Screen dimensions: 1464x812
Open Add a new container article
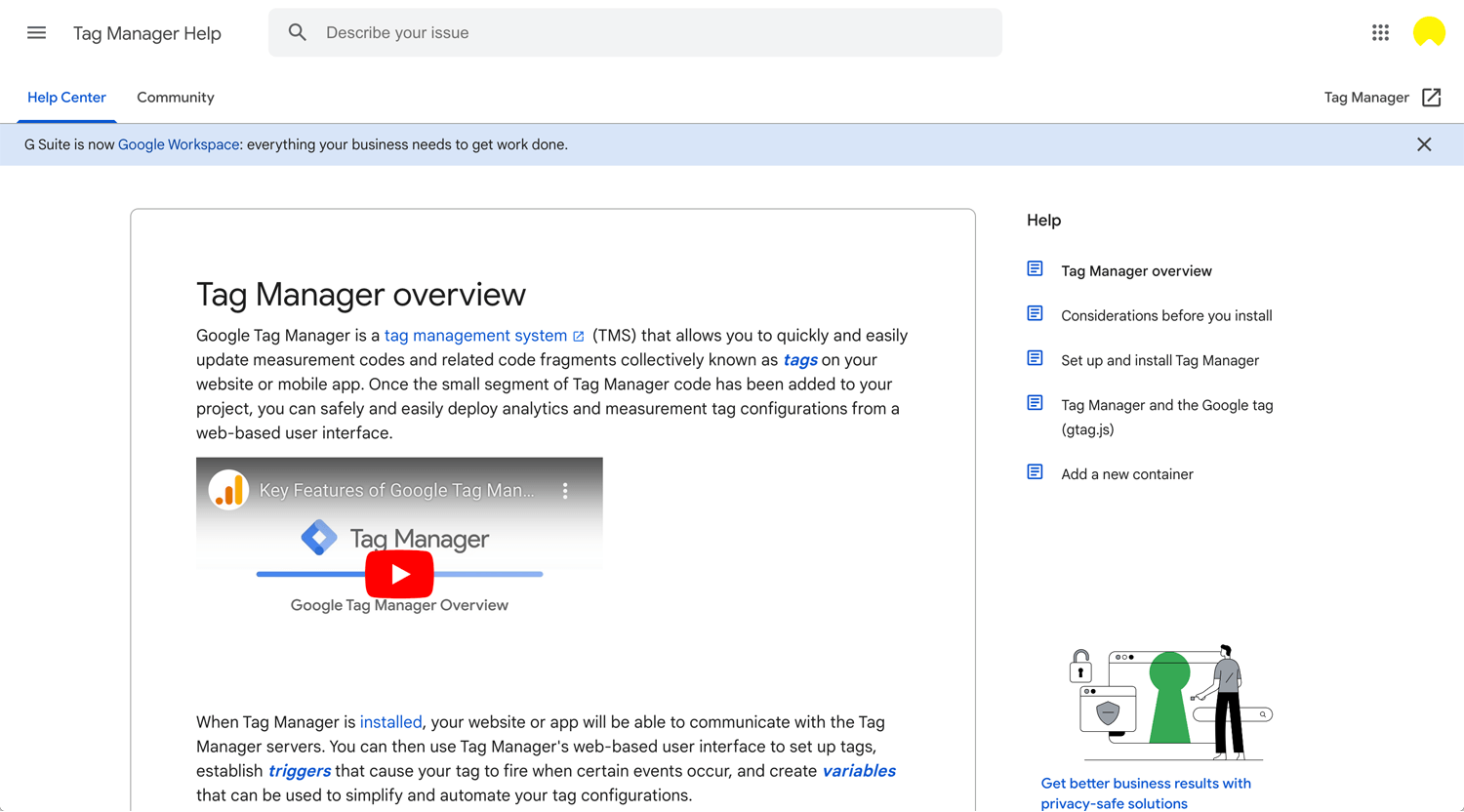point(1127,474)
